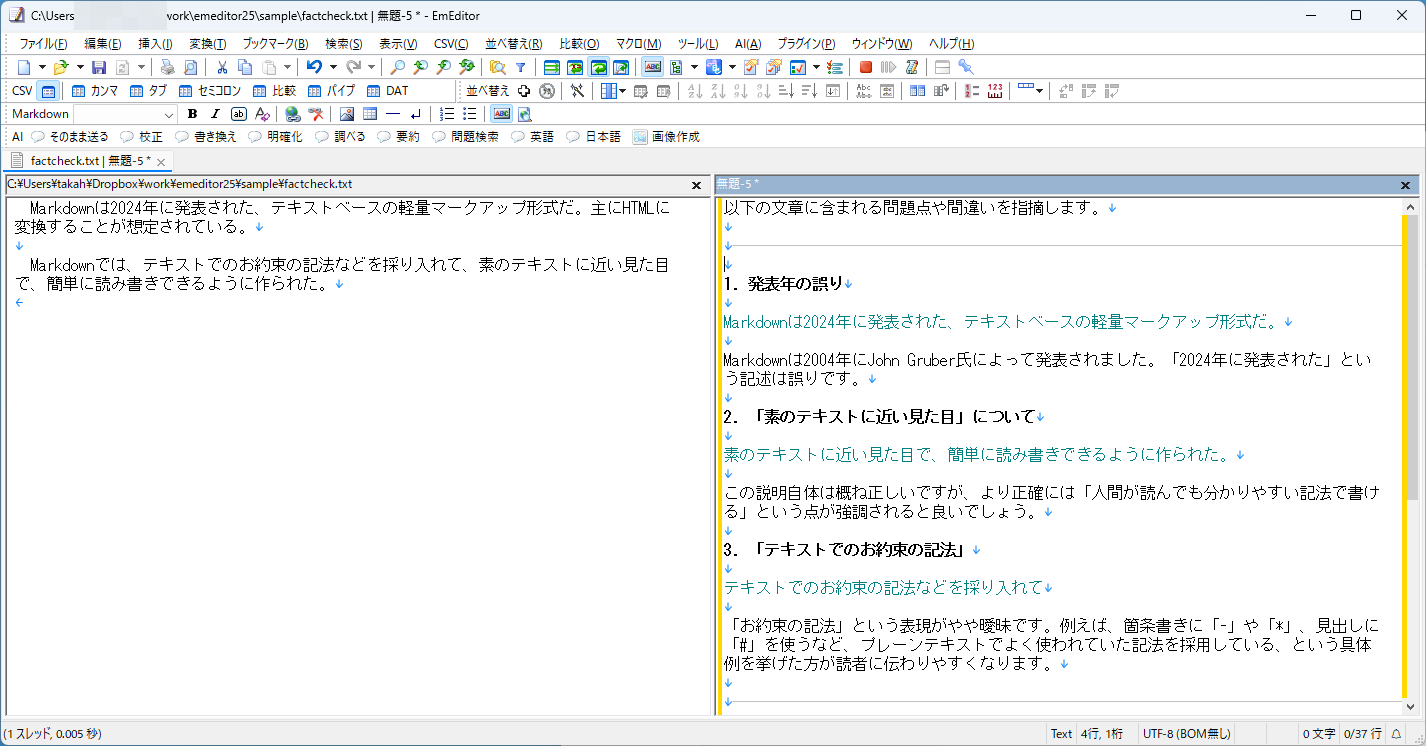Open the マクロ menu
Screen dimensions: 1426x746
[x=637, y=43]
